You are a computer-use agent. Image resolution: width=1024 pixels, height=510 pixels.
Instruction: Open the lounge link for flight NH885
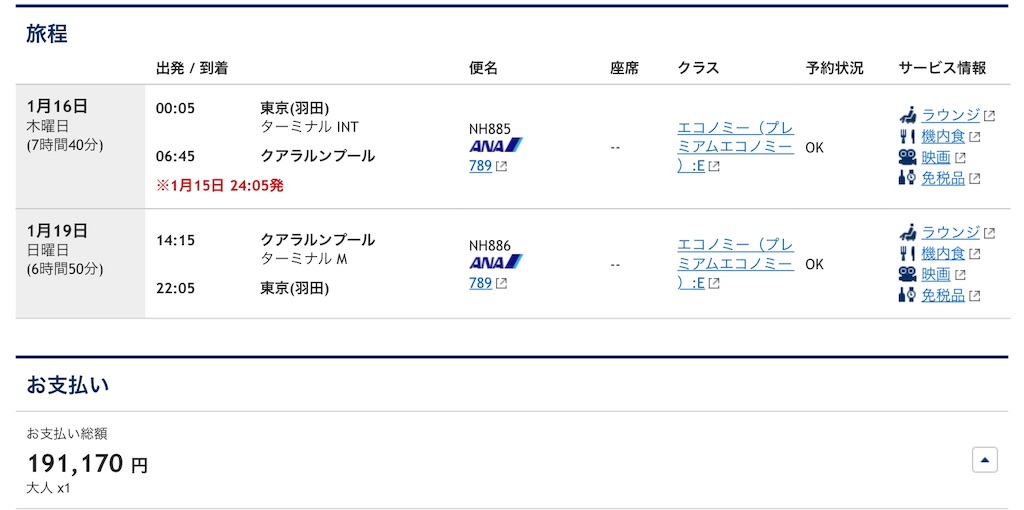pyautogui.click(x=950, y=116)
